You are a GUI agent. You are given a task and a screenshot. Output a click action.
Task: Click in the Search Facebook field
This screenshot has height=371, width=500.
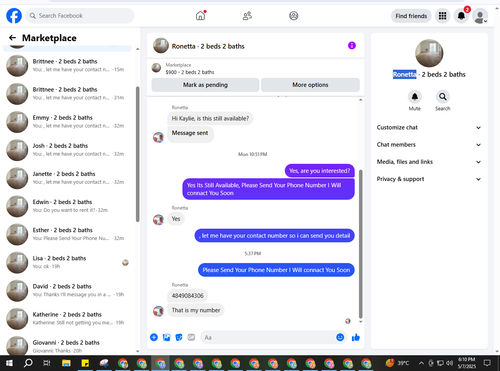coord(80,16)
